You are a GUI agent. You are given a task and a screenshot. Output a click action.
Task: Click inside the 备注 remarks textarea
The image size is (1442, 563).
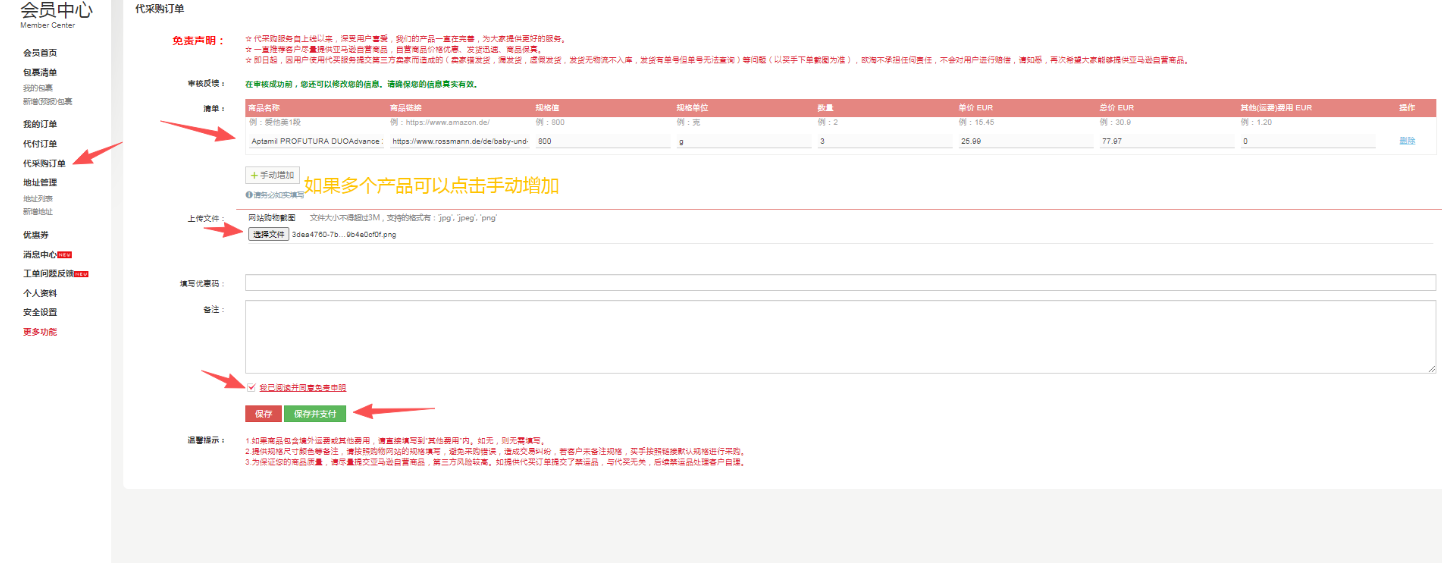click(x=840, y=336)
